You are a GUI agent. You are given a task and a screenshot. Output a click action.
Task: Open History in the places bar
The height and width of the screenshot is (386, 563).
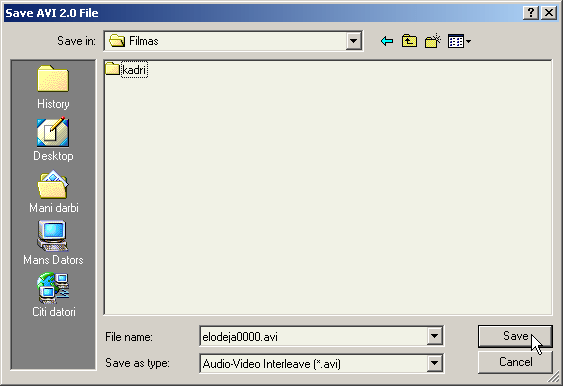tap(53, 88)
